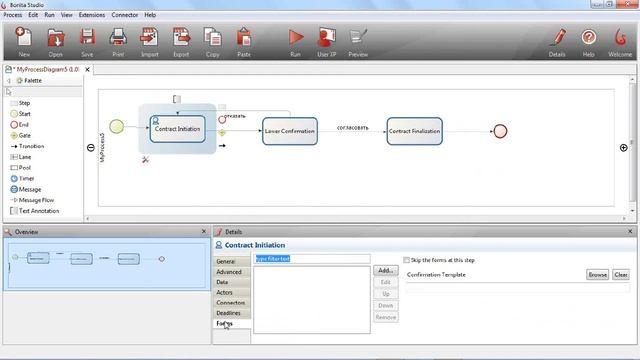Click the type filter text field
The image size is (640, 360).
pos(312,259)
